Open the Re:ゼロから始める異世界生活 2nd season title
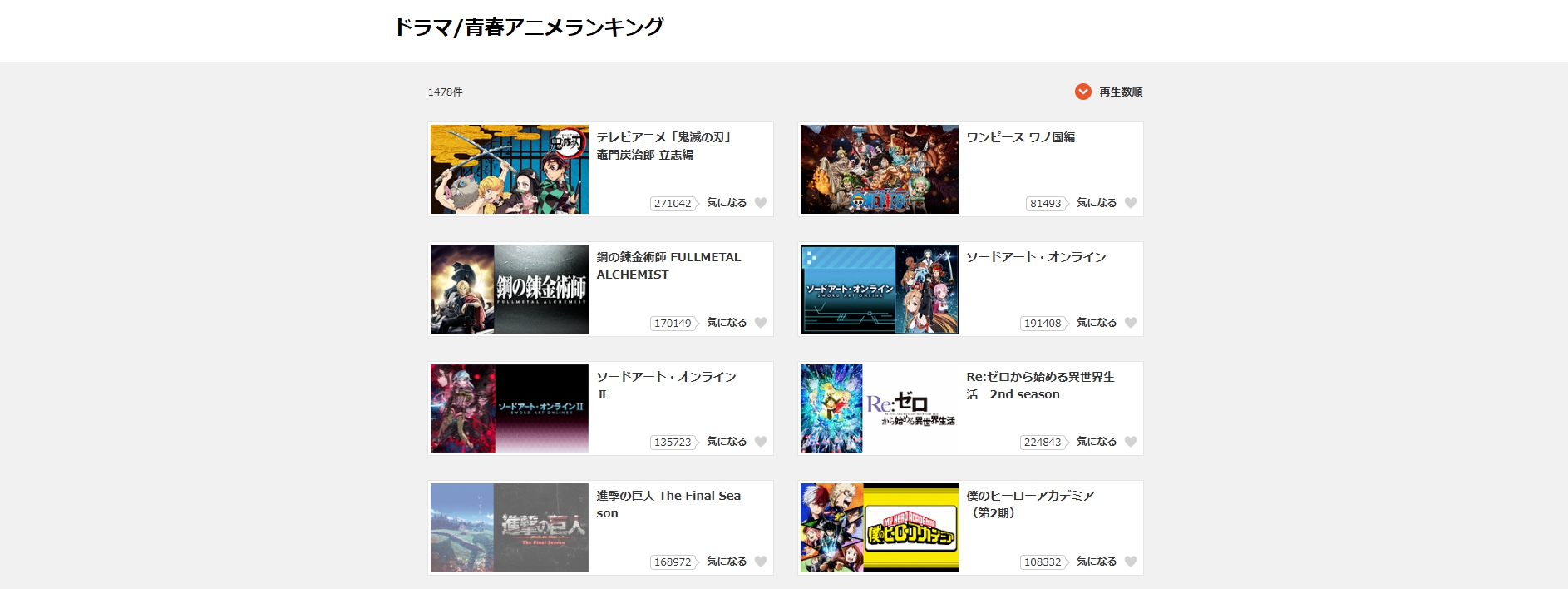The image size is (1568, 589). click(1040, 386)
